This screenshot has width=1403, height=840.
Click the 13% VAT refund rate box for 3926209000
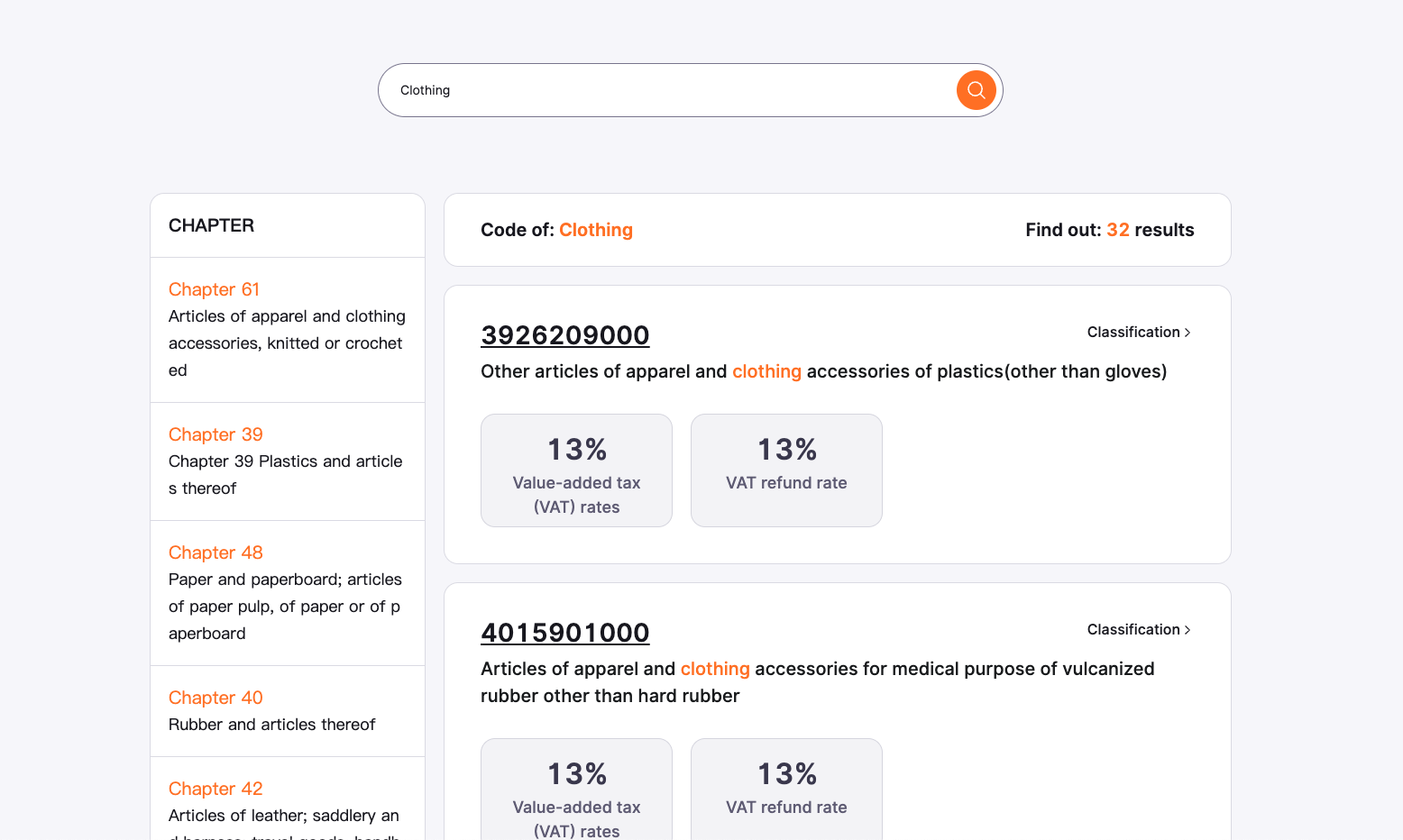click(786, 470)
